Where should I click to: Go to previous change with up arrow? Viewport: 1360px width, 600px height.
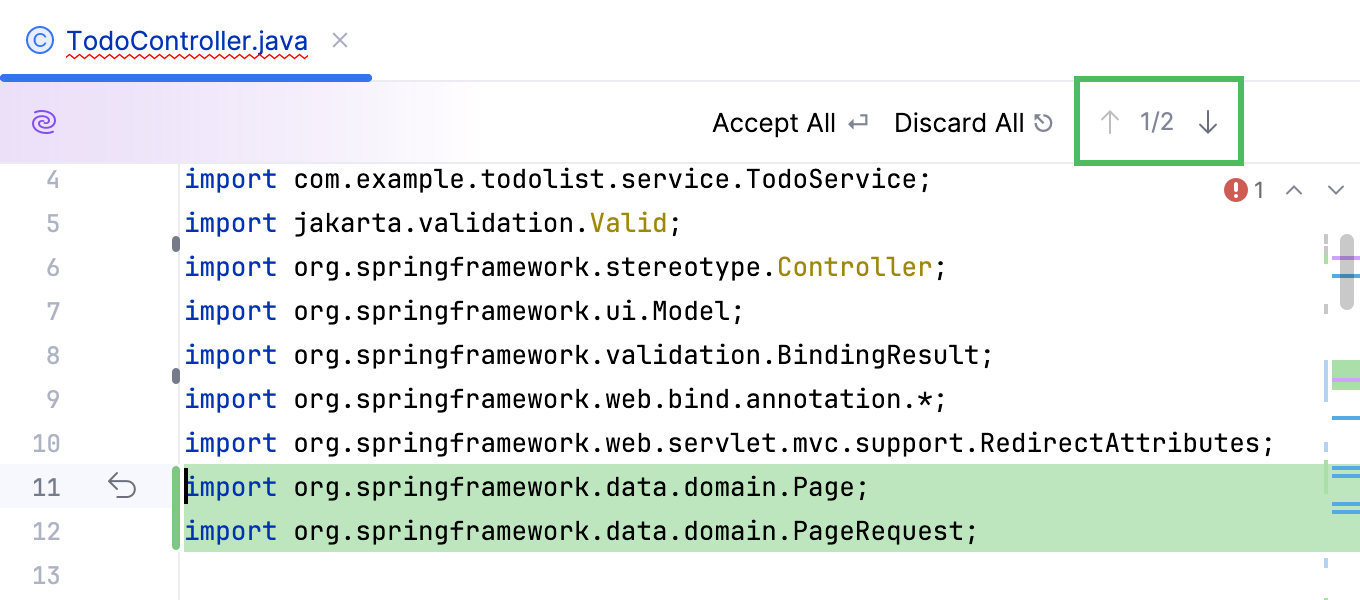(1109, 122)
